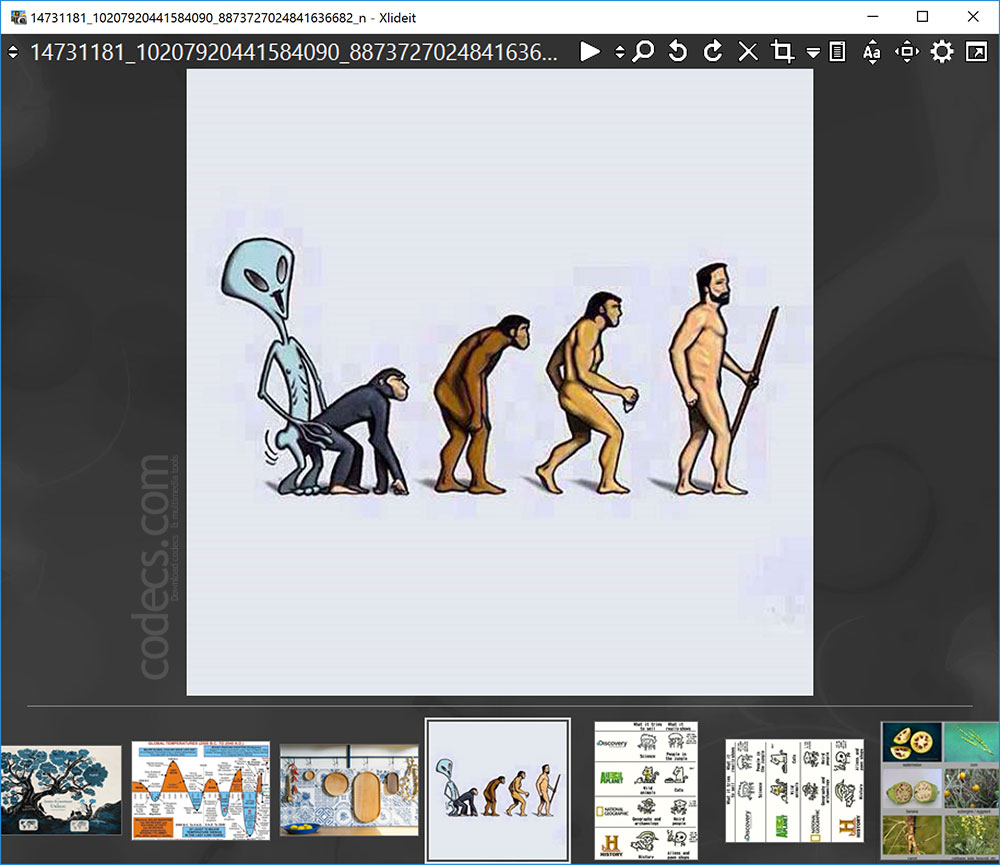Open settings with the gear icon

[x=941, y=52]
